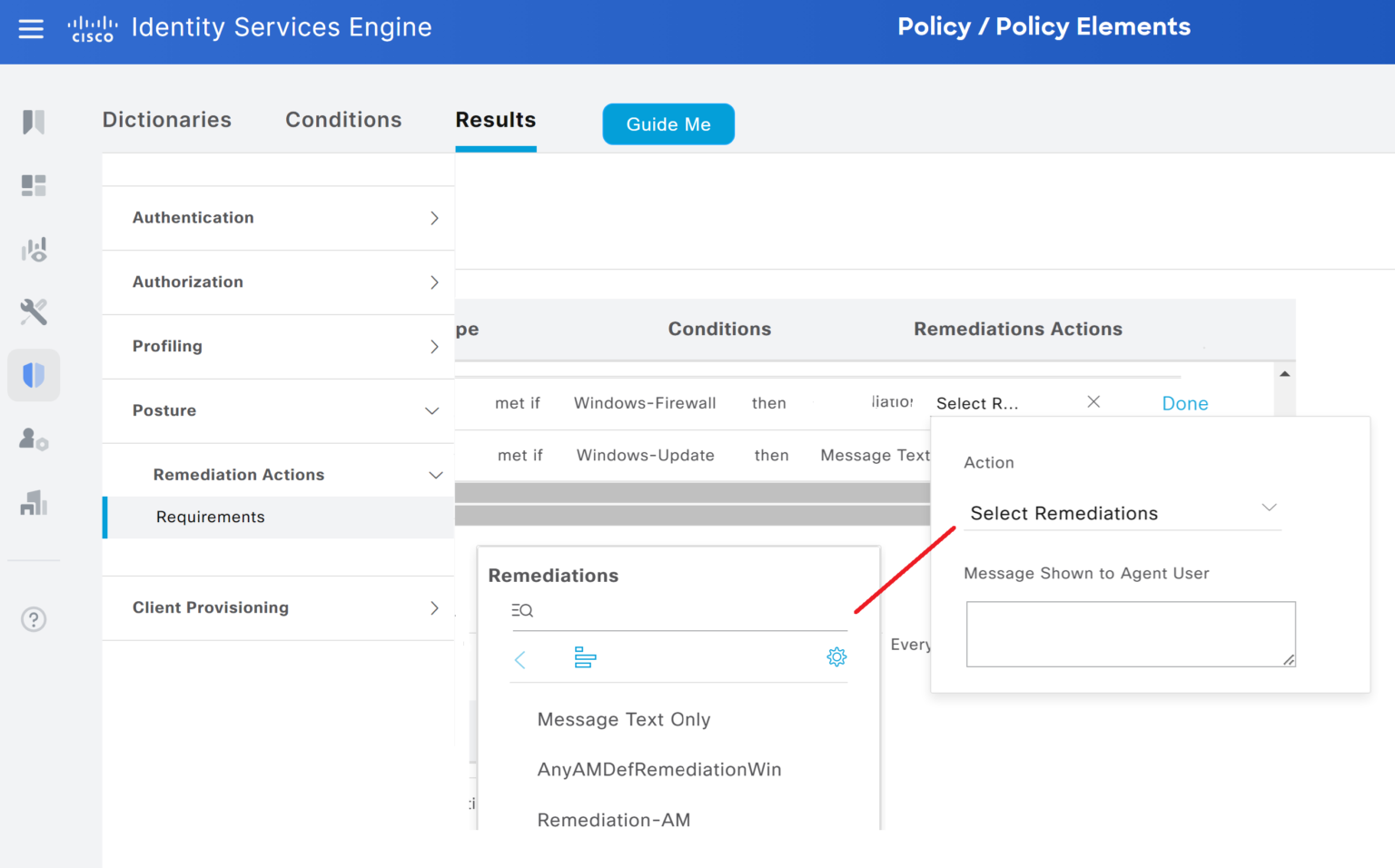Open the Bookmarks sidebar icon
This screenshot has height=868, width=1395.
[34, 122]
